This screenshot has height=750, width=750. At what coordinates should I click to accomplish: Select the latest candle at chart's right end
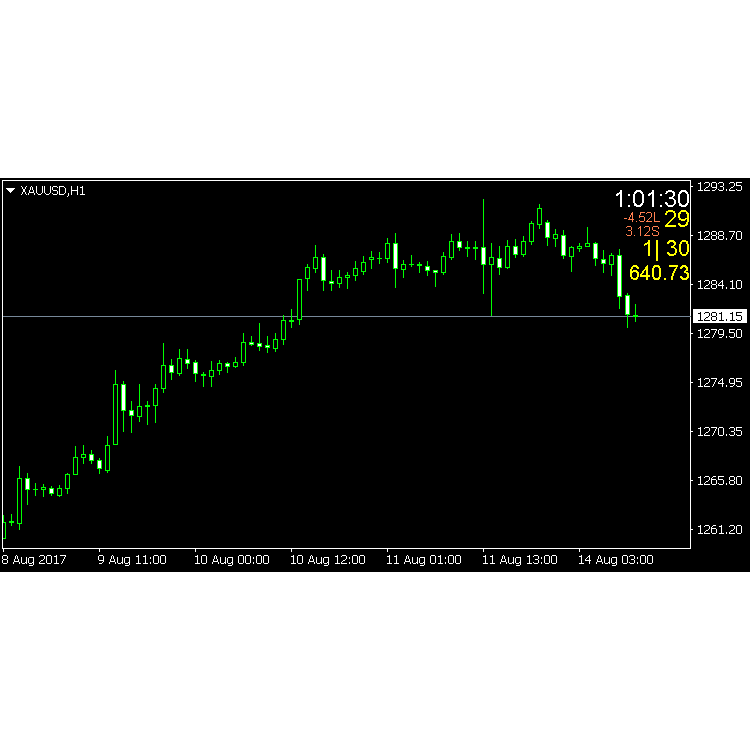pyautogui.click(x=636, y=315)
